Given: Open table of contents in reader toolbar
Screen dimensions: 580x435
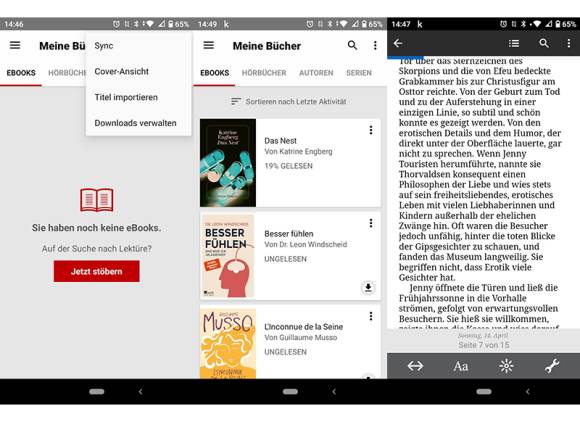Looking at the screenshot, I should point(514,44).
